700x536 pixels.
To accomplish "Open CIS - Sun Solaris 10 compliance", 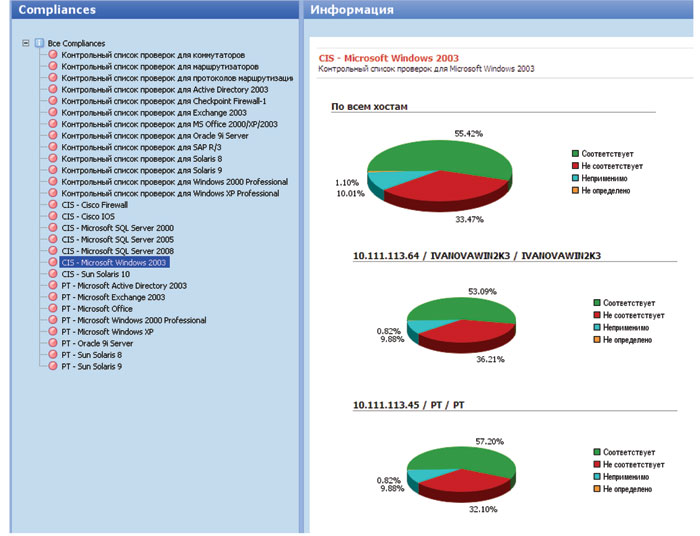I will [96, 274].
